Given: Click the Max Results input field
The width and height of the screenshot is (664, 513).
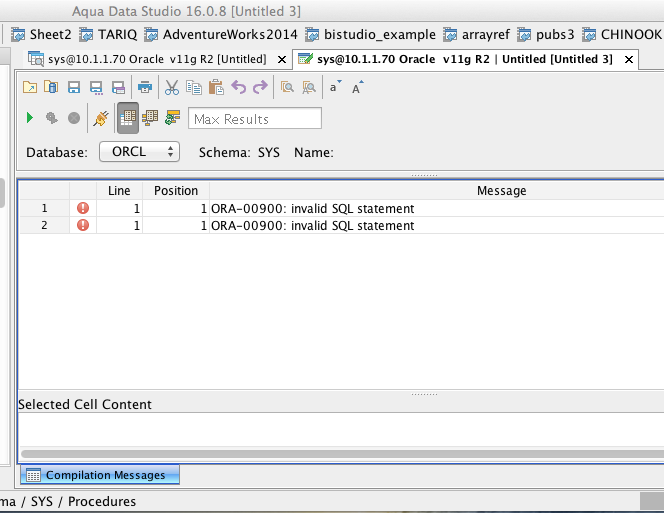Looking at the screenshot, I should point(255,118).
